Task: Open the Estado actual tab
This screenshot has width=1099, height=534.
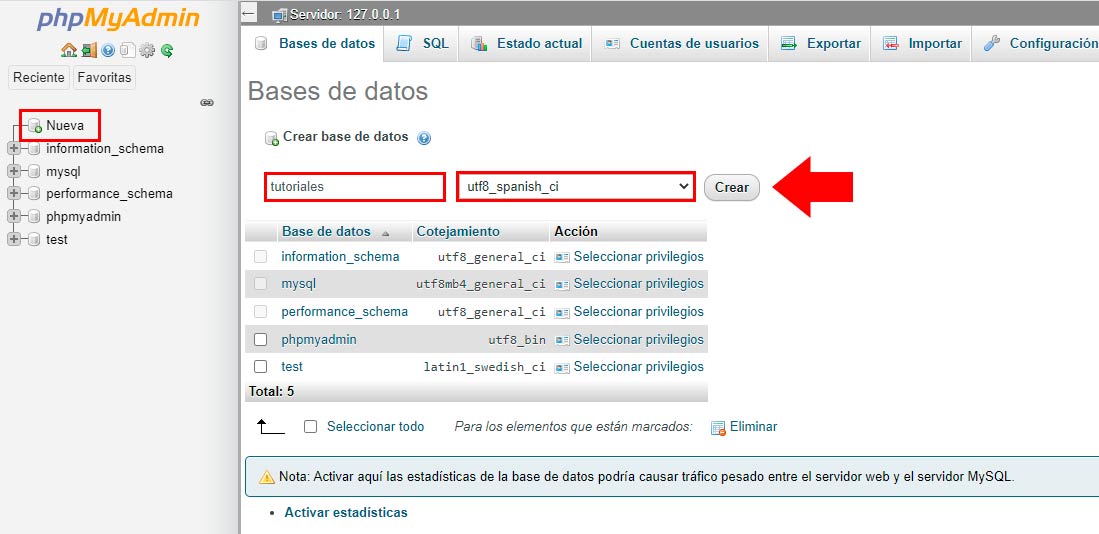Action: [x=526, y=43]
